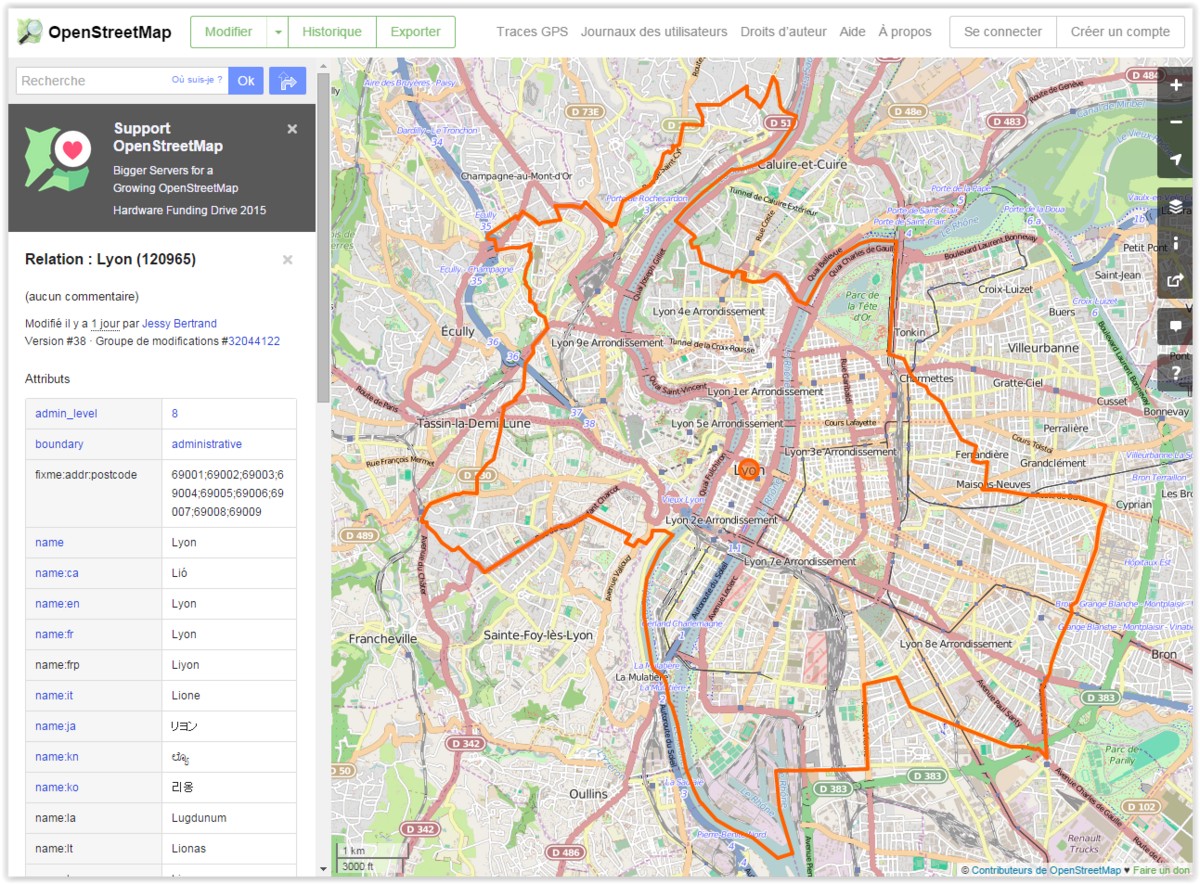Click the sidebar scrollbar down arrow
The width and height of the screenshot is (1200, 884).
[323, 869]
